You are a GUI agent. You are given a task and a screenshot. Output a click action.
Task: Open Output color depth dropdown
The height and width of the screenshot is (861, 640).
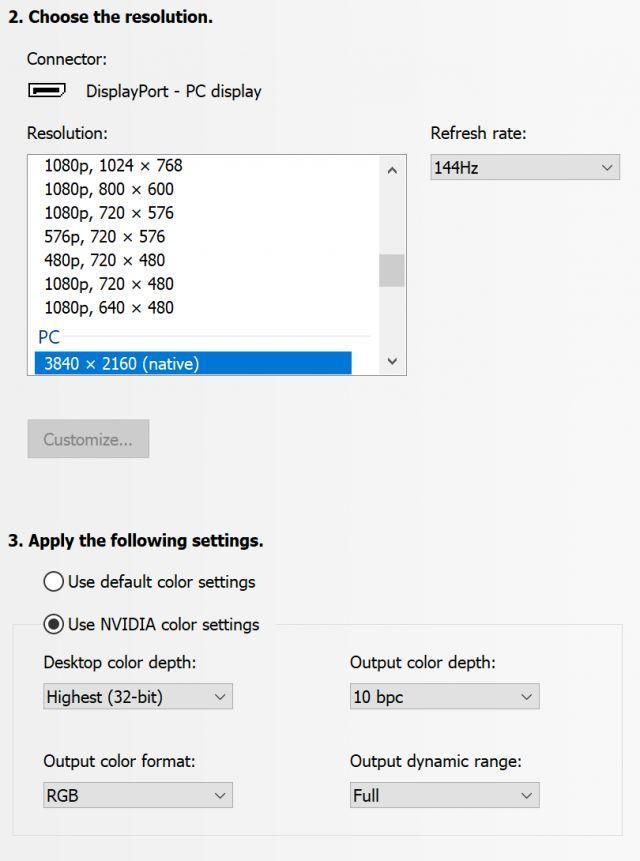pos(444,697)
